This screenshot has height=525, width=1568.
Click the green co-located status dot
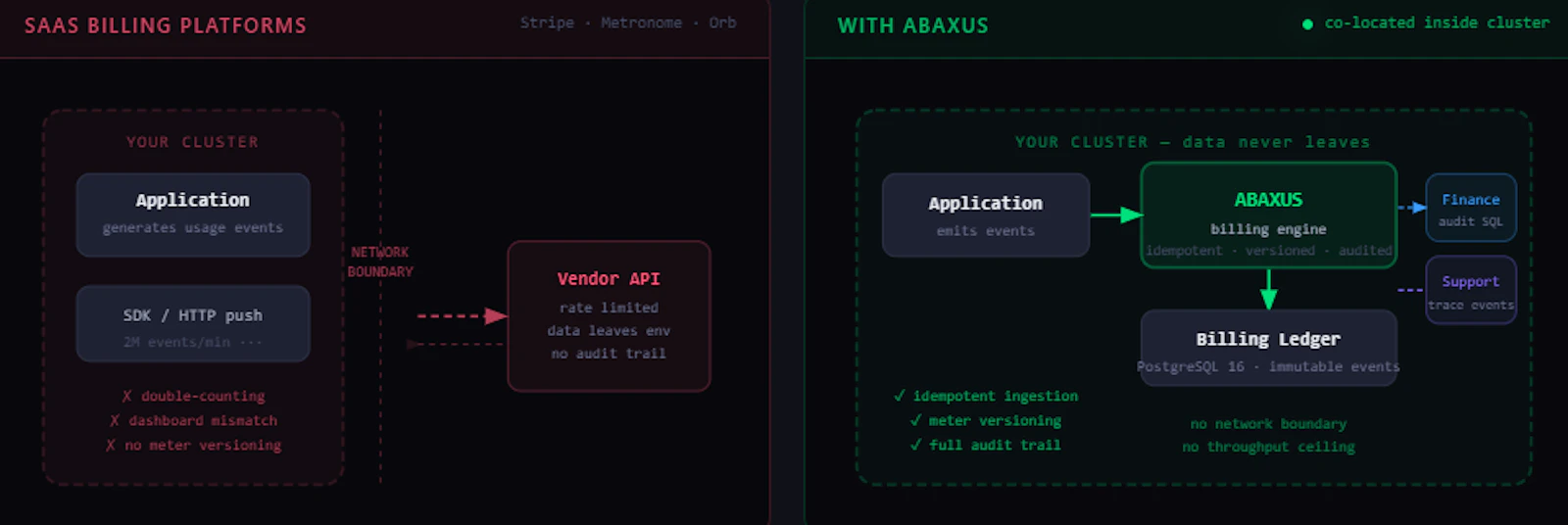pos(1307,24)
